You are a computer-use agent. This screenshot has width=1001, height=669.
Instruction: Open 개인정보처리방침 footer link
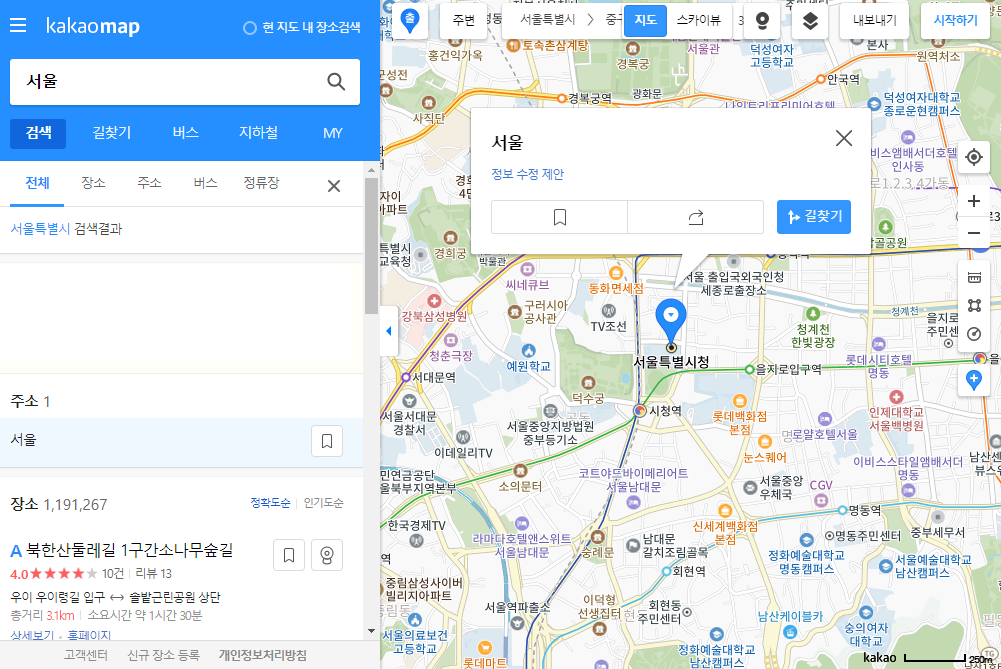click(262, 655)
